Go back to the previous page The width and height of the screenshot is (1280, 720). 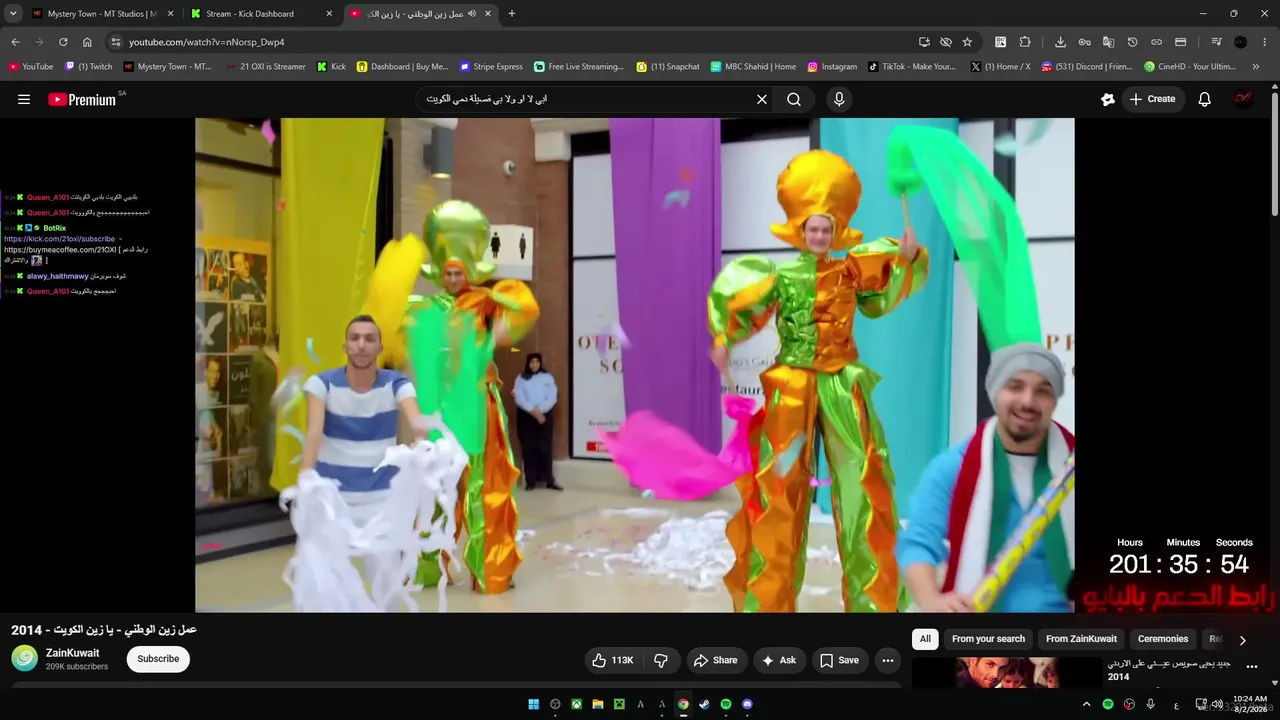tap(15, 42)
